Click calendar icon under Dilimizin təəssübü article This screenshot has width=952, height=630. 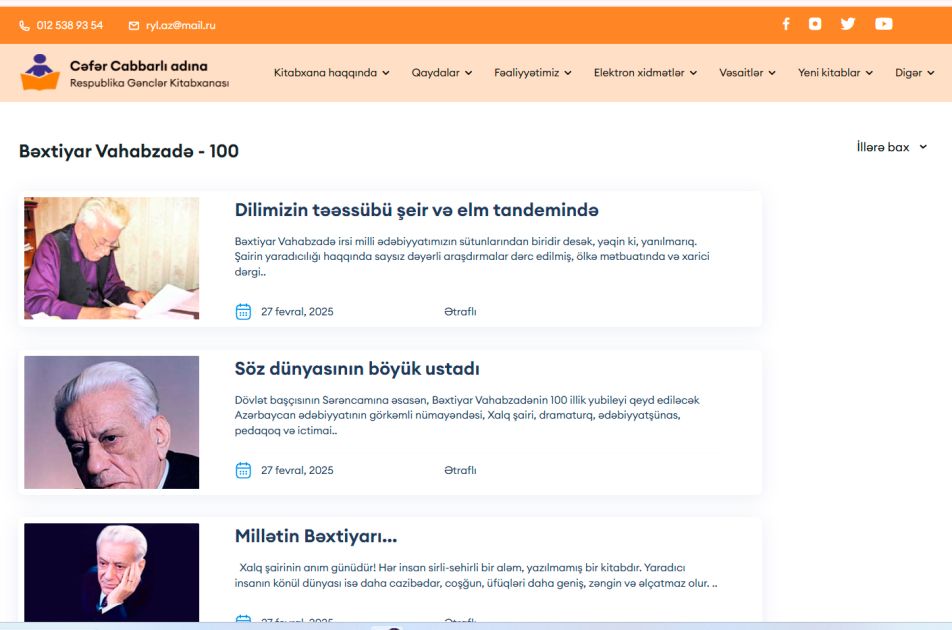243,311
